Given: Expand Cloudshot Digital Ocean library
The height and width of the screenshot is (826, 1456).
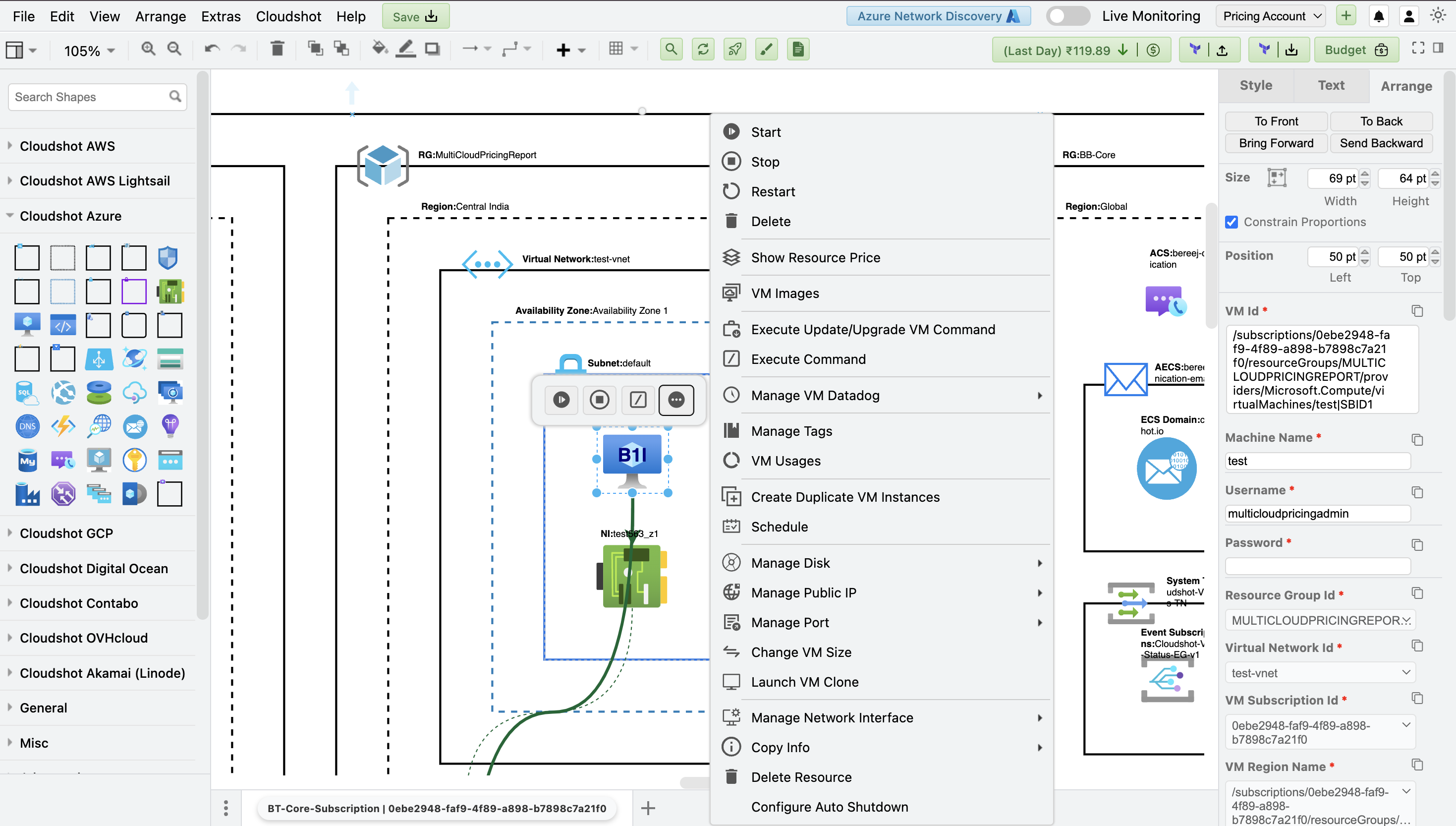Looking at the screenshot, I should tap(94, 569).
